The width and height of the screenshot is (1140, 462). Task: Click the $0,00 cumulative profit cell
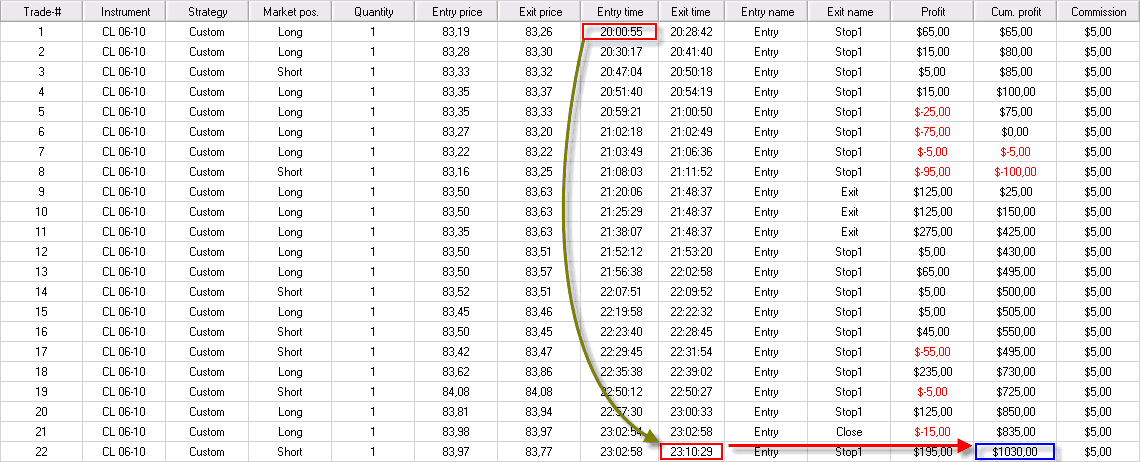1015,132
